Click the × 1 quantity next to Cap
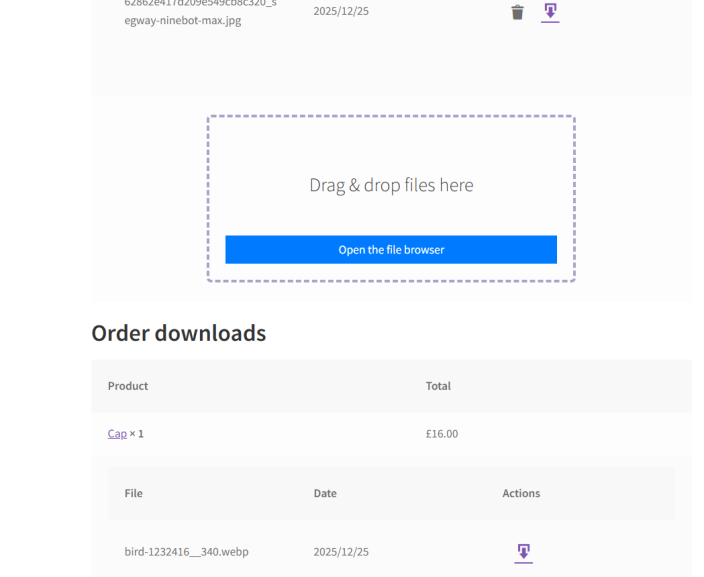 click(137, 434)
